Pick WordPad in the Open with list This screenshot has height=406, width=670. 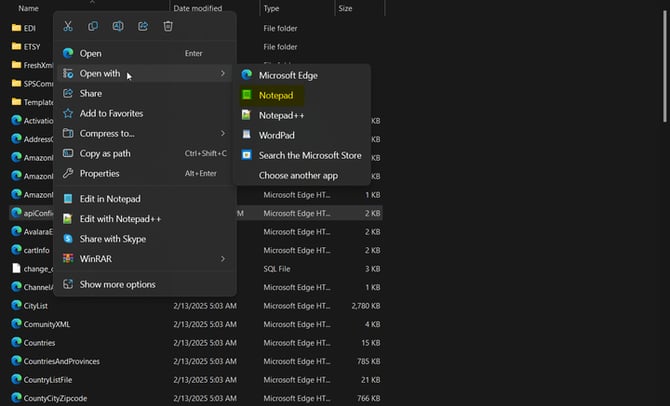276,135
